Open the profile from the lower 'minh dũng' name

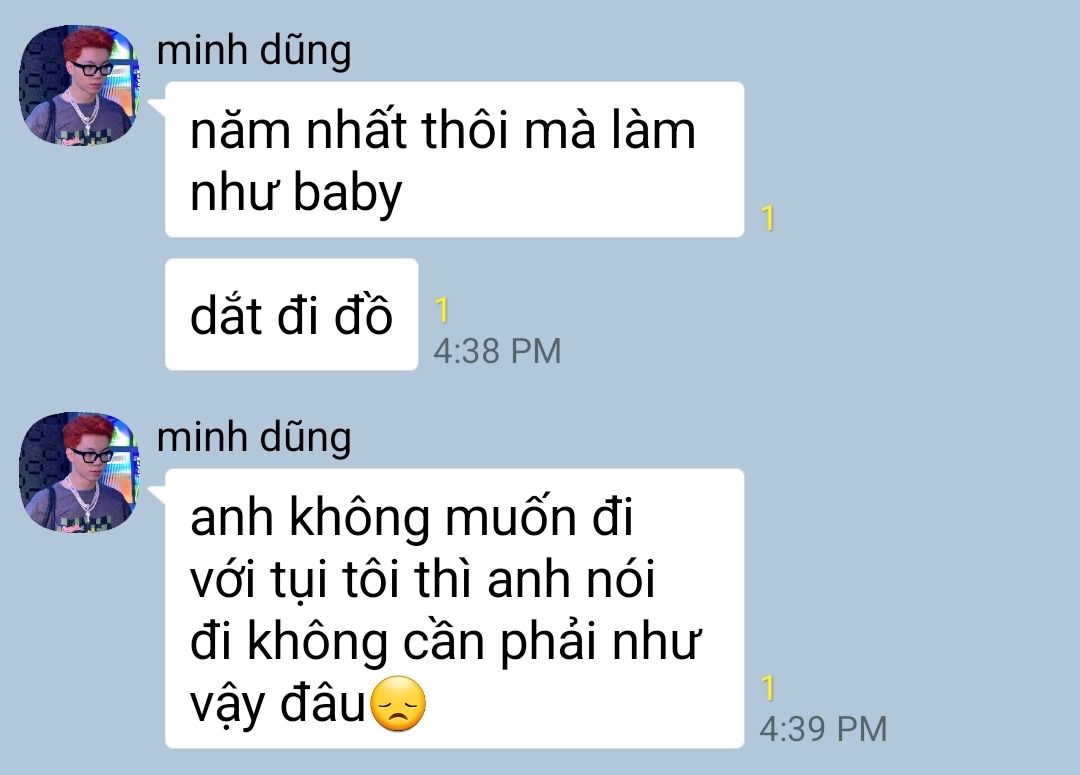pyautogui.click(x=253, y=438)
